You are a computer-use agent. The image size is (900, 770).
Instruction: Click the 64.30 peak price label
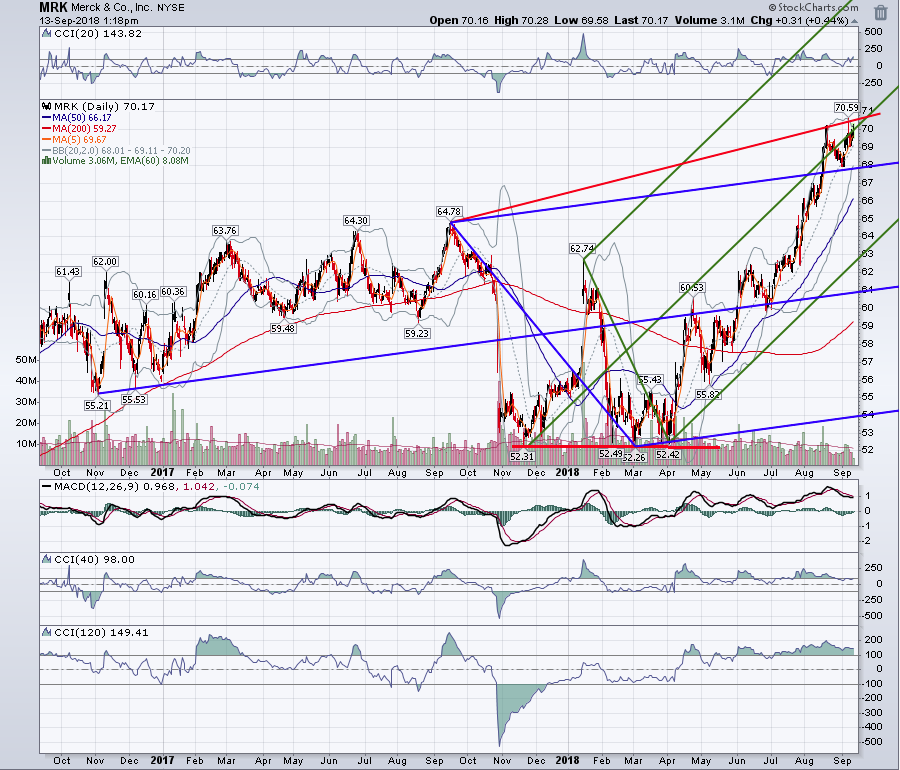coord(356,220)
